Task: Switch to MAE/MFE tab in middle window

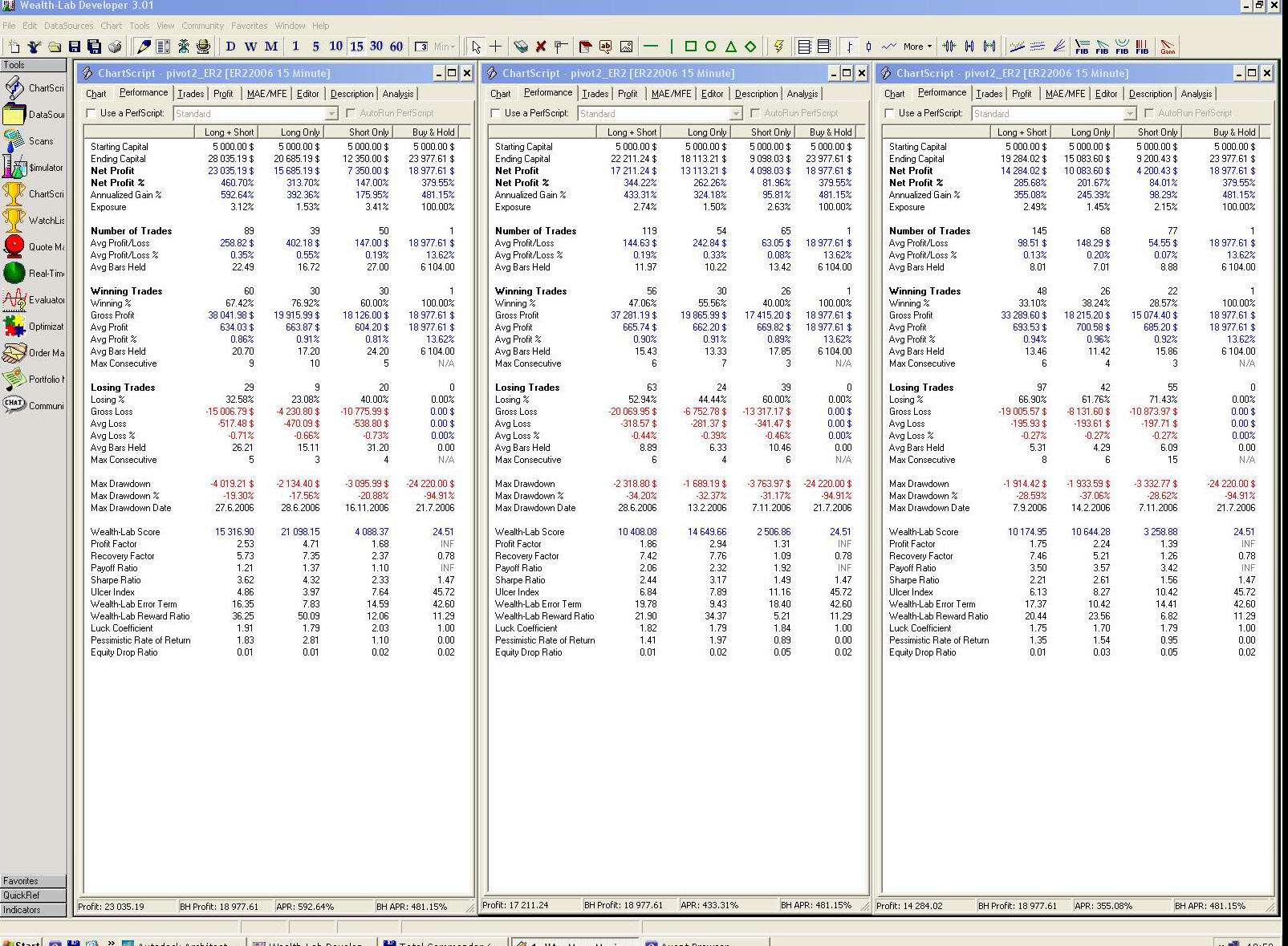Action: click(671, 94)
